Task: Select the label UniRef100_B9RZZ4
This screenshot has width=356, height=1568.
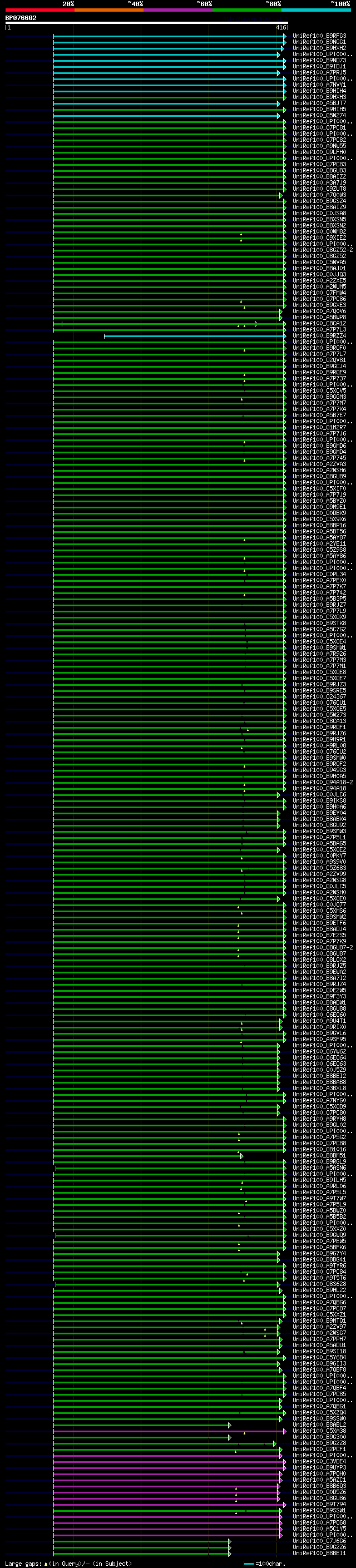Action: point(319,336)
